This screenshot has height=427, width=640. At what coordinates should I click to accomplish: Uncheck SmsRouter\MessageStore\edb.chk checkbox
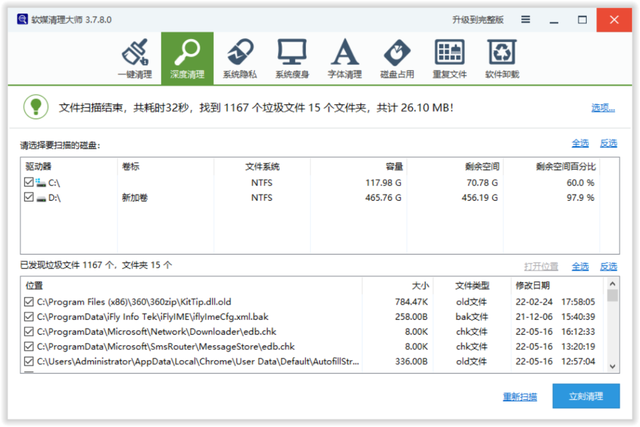[29, 346]
